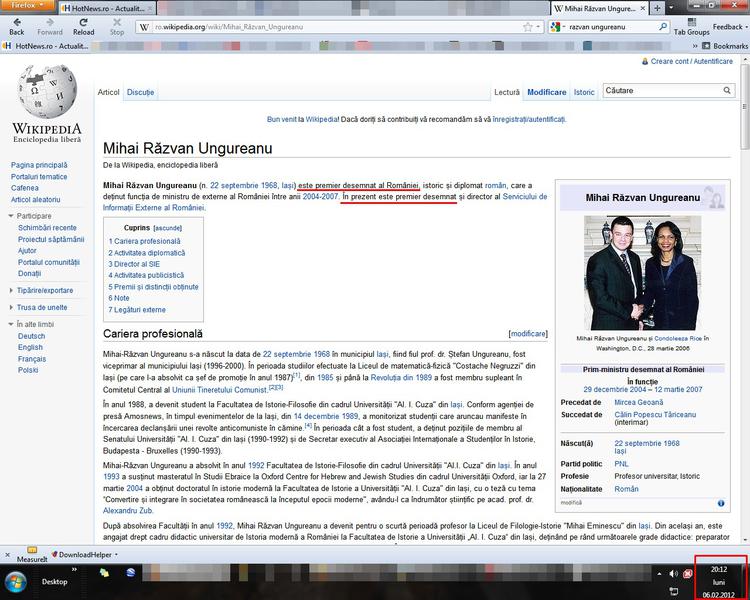Screen dimensions: 750x600
Task: Click the Forward navigation arrow
Action: pos(50,22)
